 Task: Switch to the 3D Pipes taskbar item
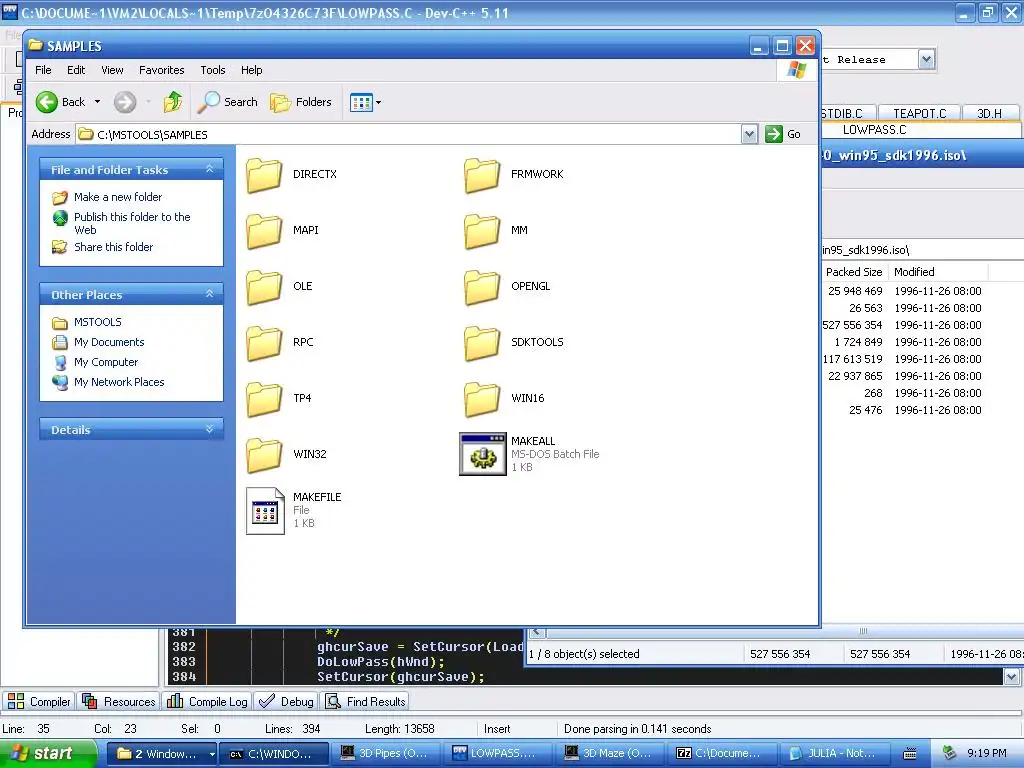tap(386, 754)
